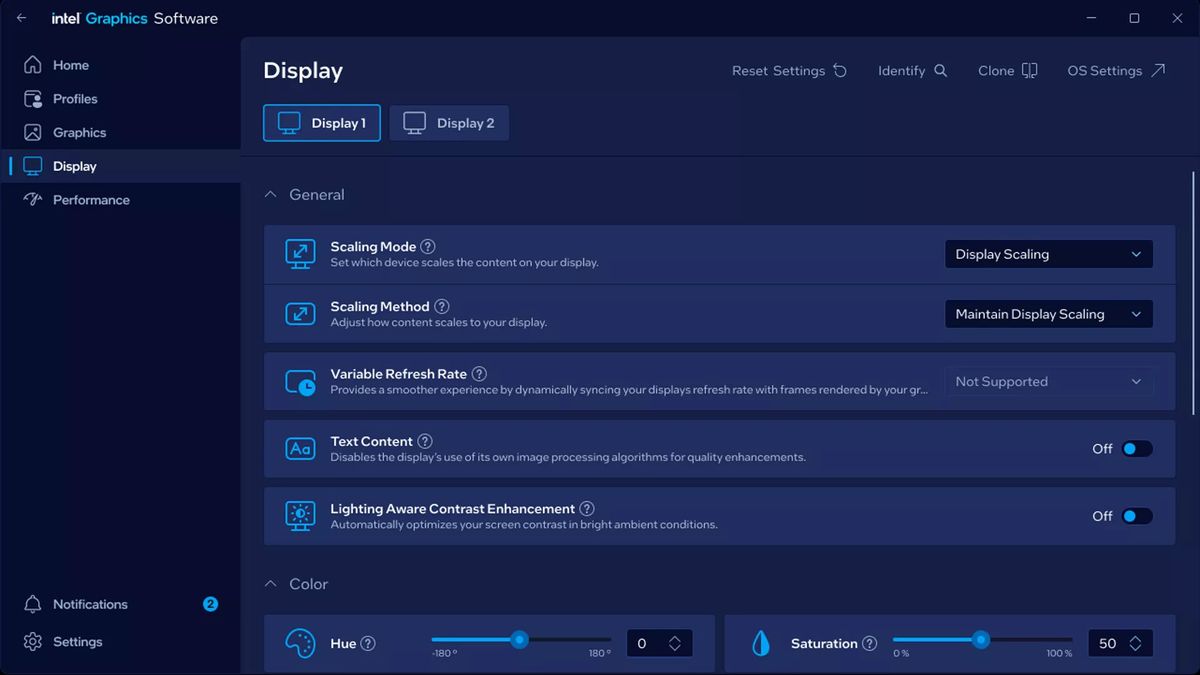Open the Scaling Mode dropdown
The height and width of the screenshot is (675, 1200).
coord(1048,254)
